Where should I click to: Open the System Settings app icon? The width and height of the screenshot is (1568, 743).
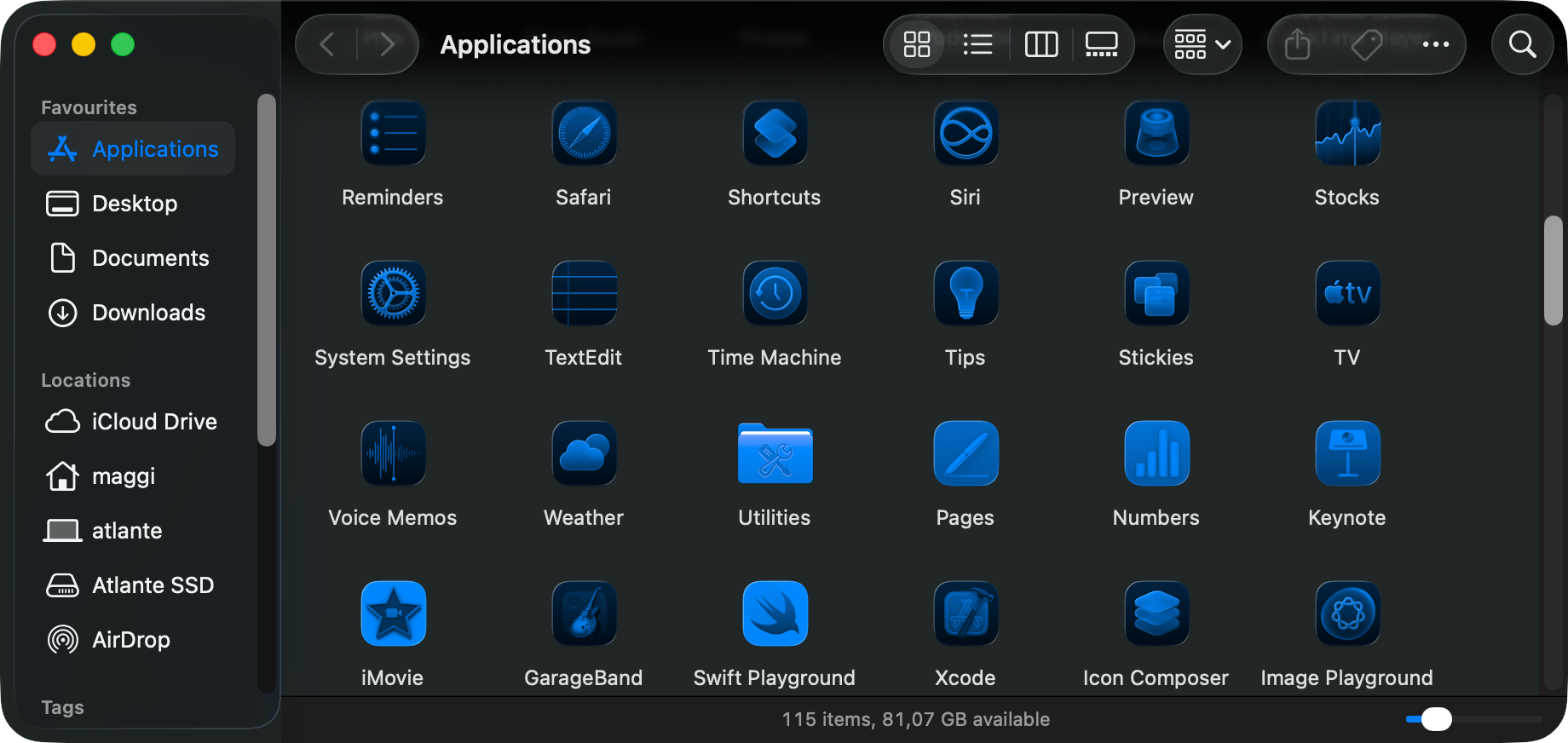393,293
